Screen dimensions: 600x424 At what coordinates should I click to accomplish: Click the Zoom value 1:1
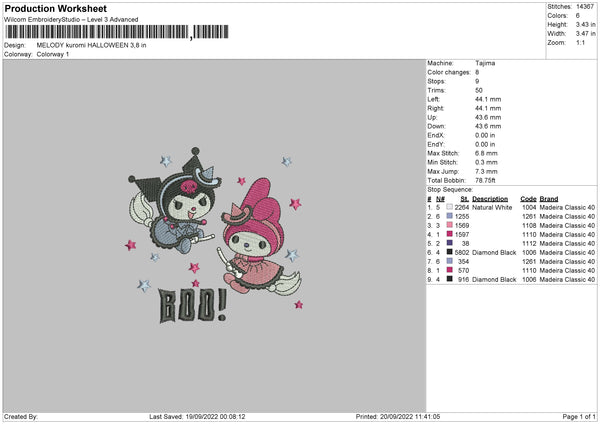[580, 42]
